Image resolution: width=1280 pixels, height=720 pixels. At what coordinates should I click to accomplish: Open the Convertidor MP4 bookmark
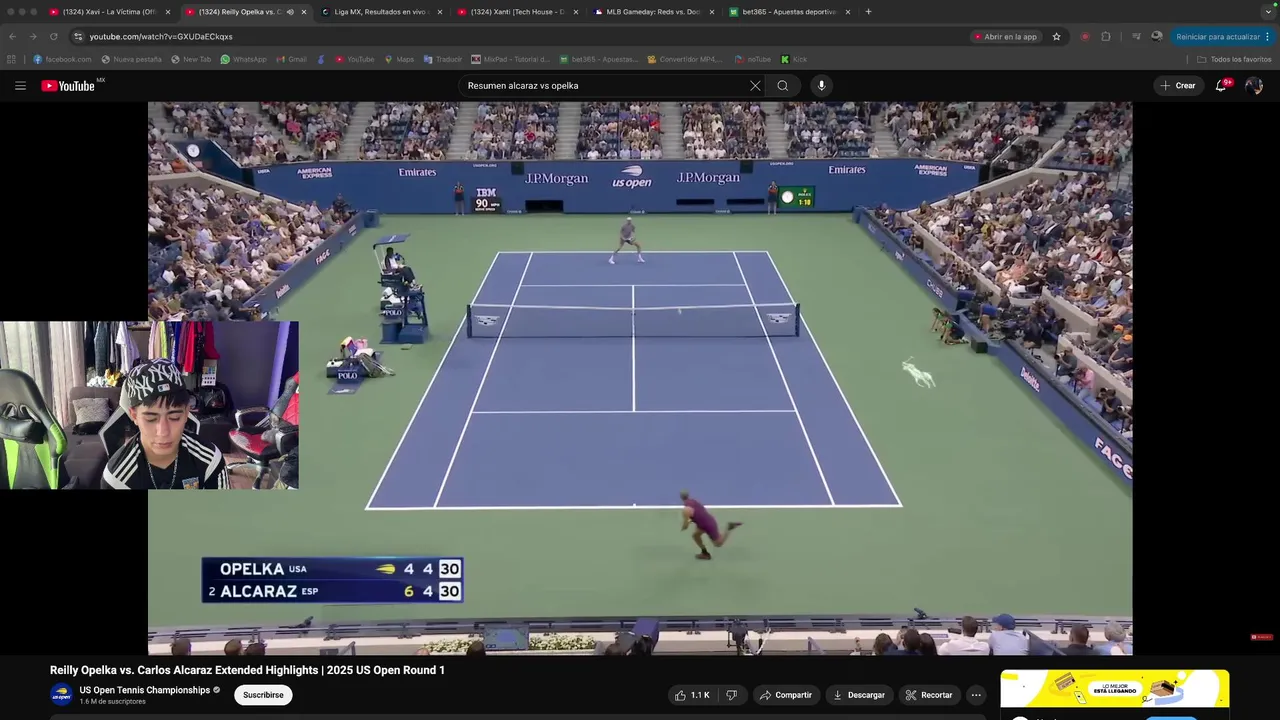(684, 59)
